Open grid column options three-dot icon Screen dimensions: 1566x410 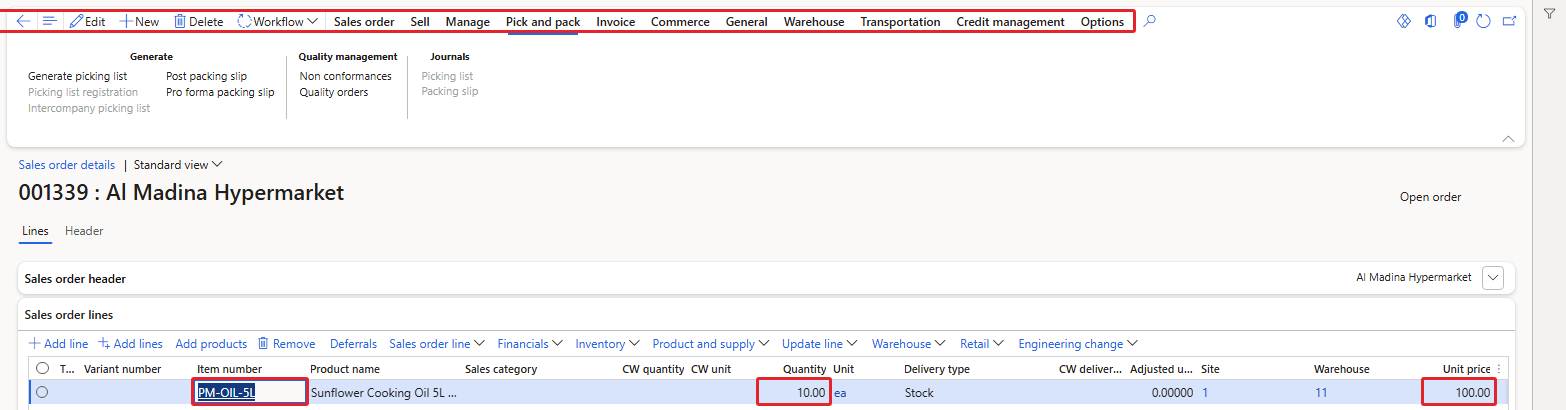pos(1498,369)
